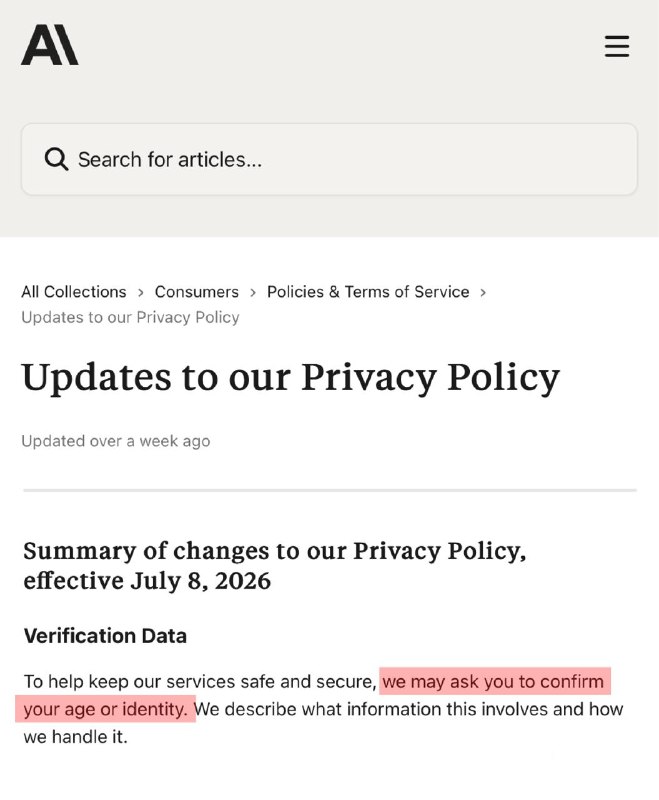Click highlighted text 'we may ask you to confirm'
The height and width of the screenshot is (800, 659).
[x=493, y=682]
